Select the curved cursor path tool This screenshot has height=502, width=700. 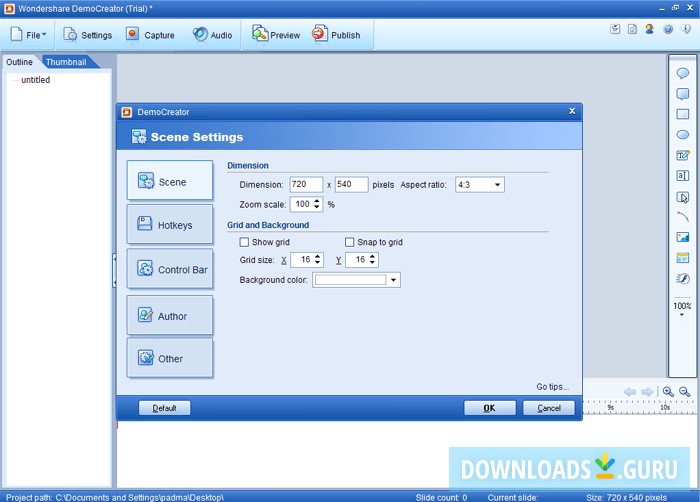click(682, 217)
